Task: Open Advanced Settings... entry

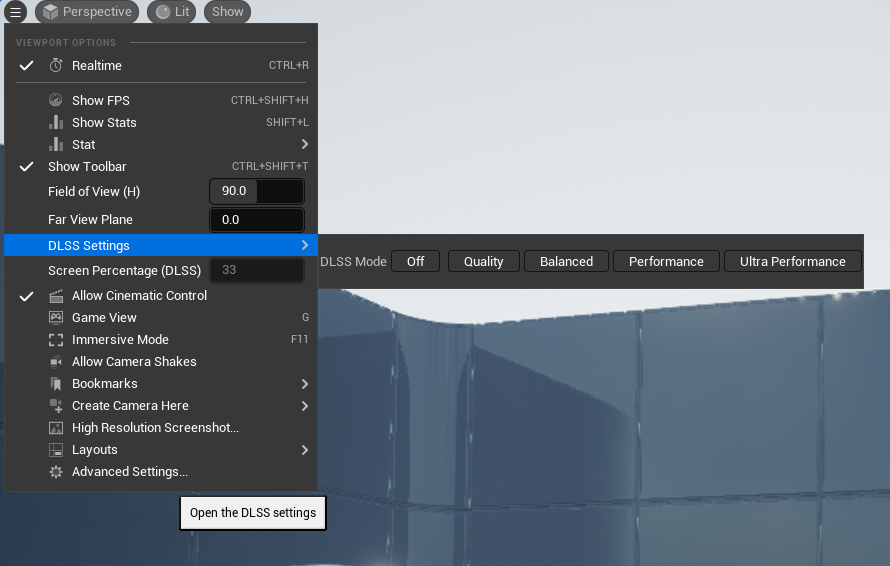Action: (x=161, y=472)
